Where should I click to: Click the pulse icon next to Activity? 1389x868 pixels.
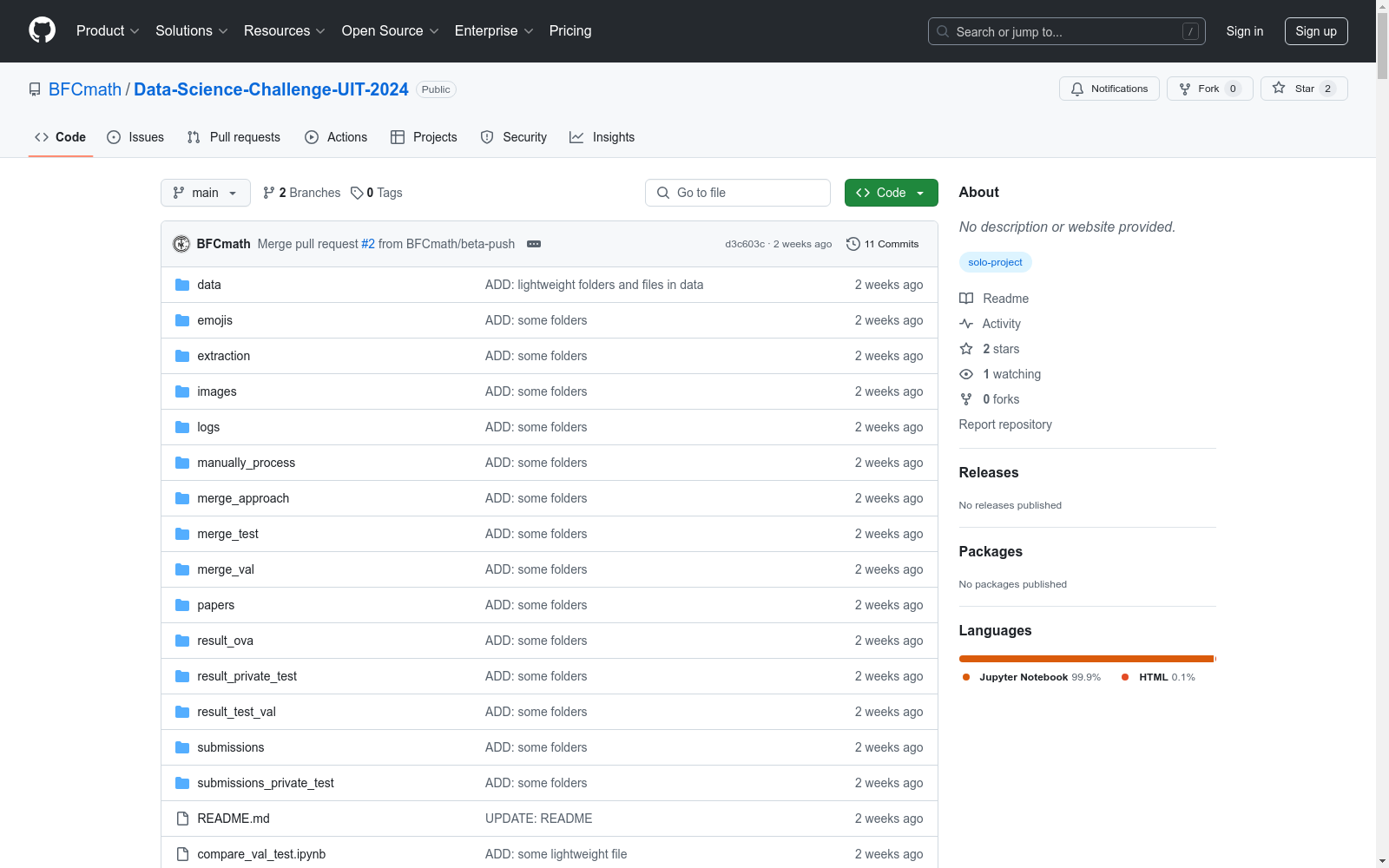point(966,324)
